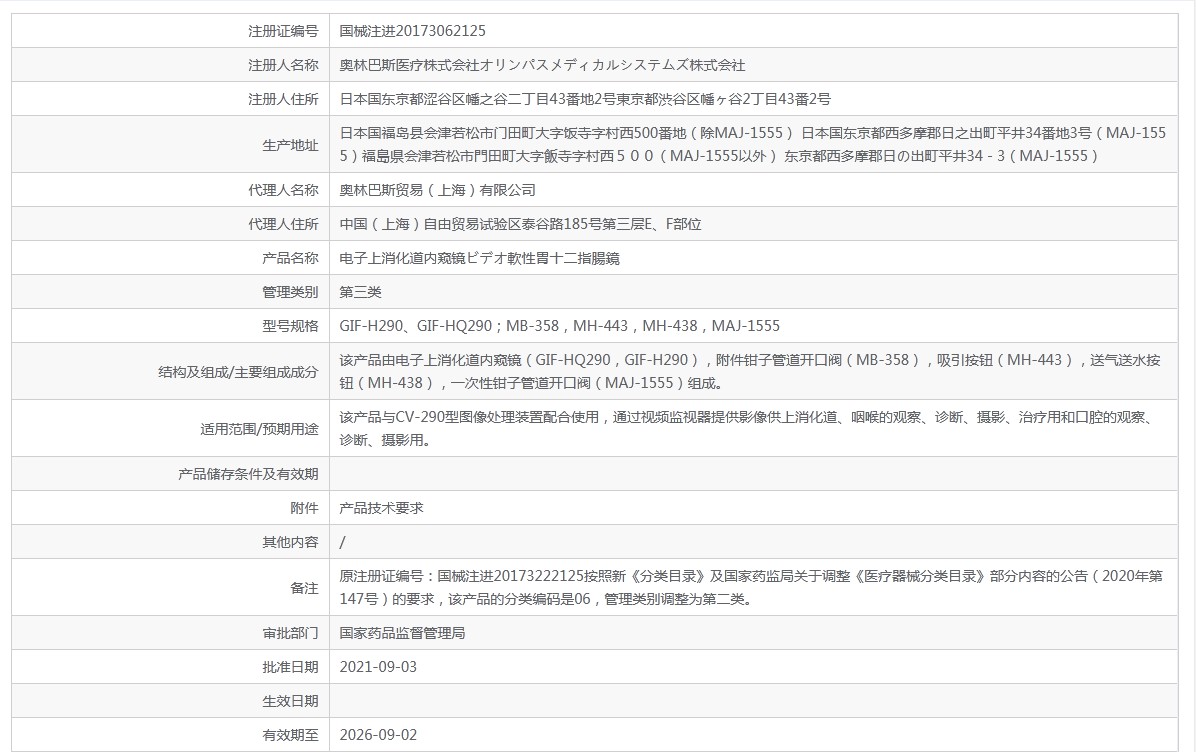Click the 有效期至 label
This screenshot has height=752, width=1196.
(290, 735)
